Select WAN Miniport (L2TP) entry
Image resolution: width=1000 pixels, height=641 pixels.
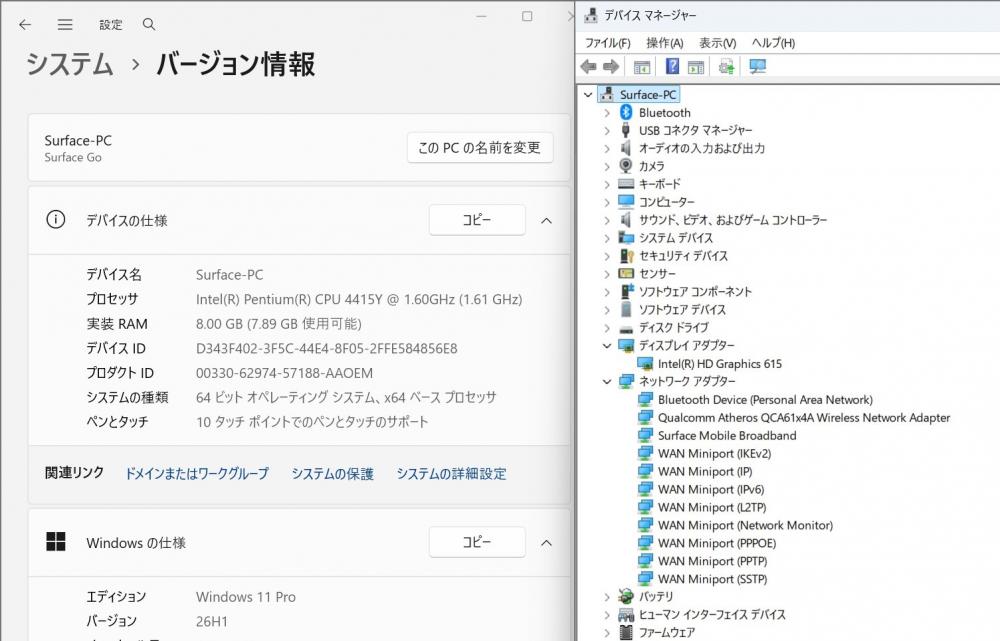(712, 508)
